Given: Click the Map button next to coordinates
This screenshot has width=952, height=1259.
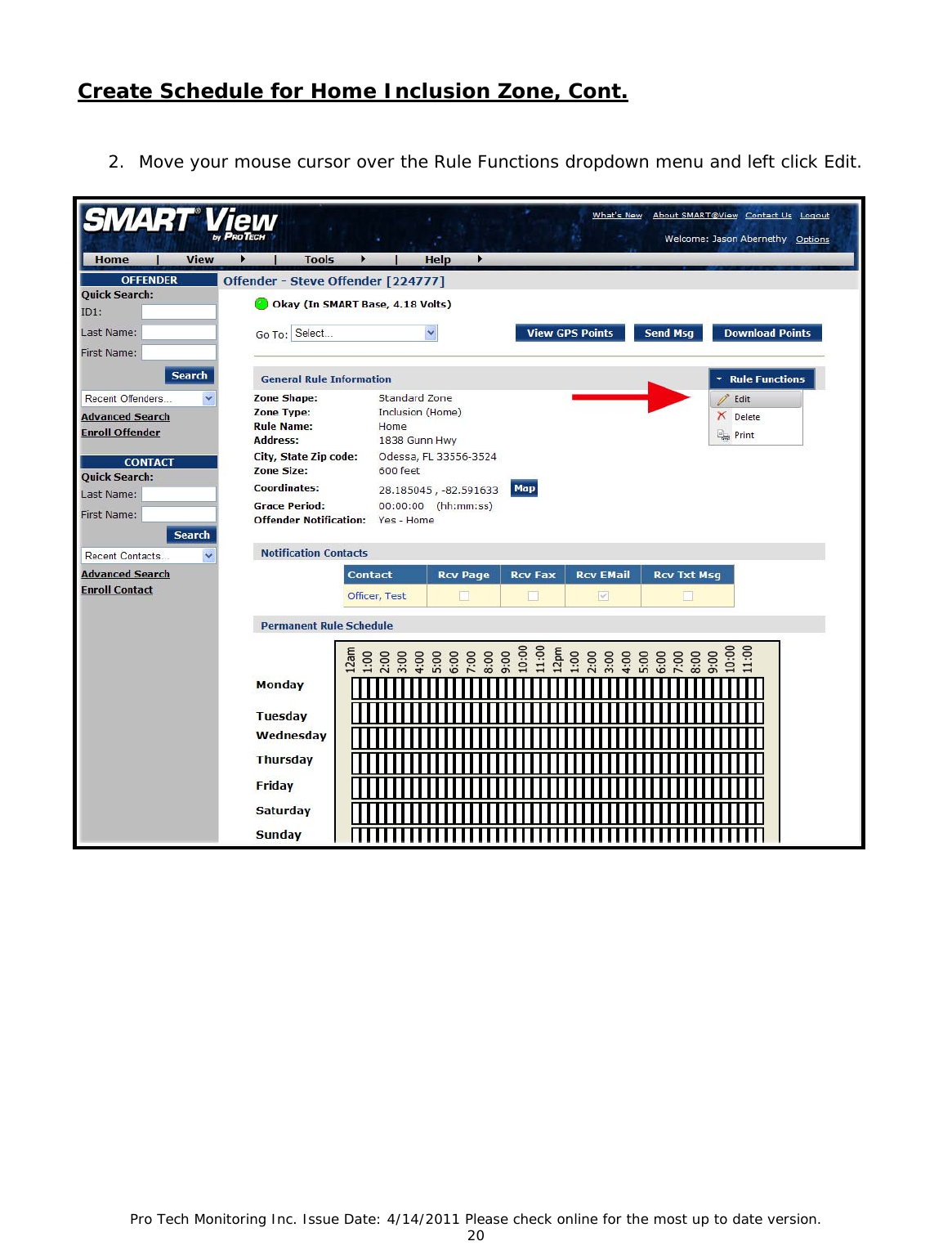Looking at the screenshot, I should pyautogui.click(x=525, y=489).
